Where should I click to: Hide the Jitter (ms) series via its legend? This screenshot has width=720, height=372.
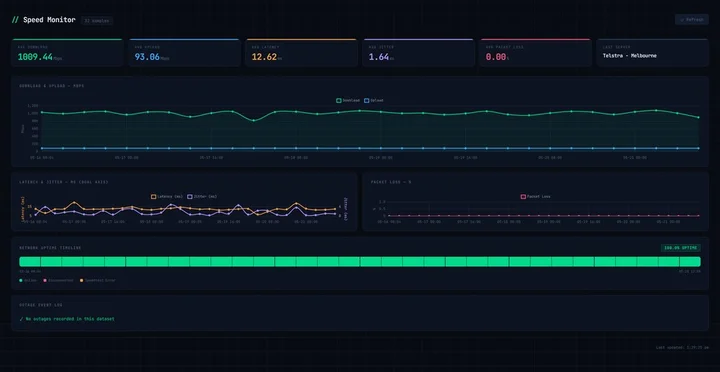(202, 197)
